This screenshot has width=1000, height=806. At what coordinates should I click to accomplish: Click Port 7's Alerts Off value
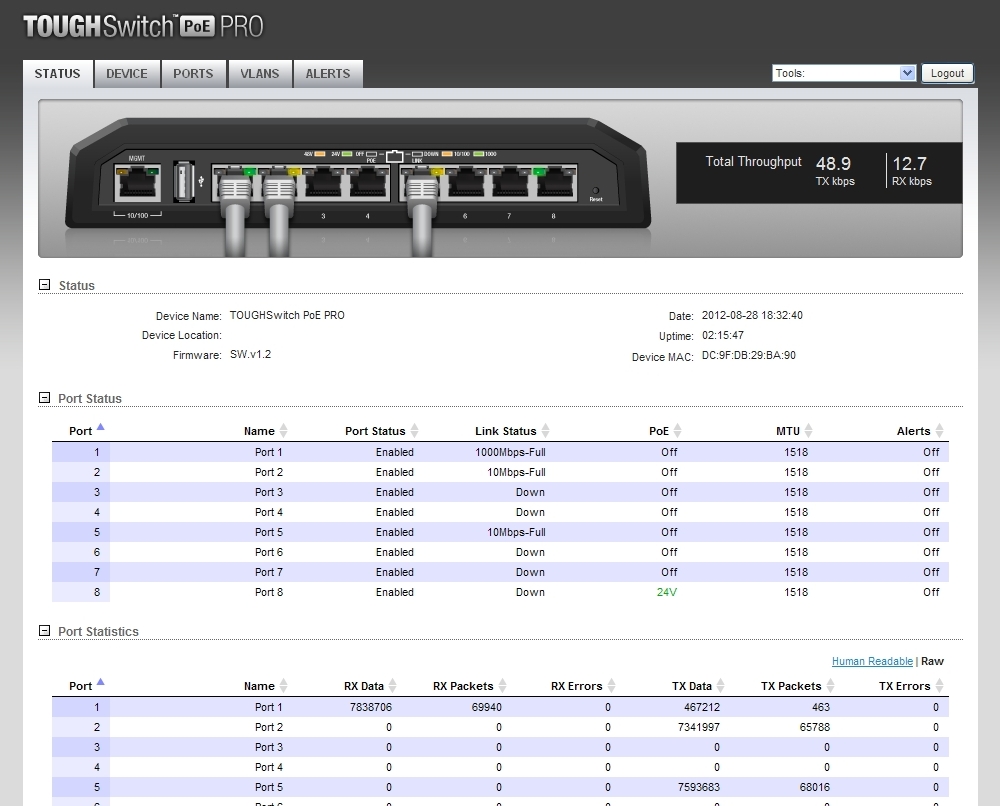(931, 572)
